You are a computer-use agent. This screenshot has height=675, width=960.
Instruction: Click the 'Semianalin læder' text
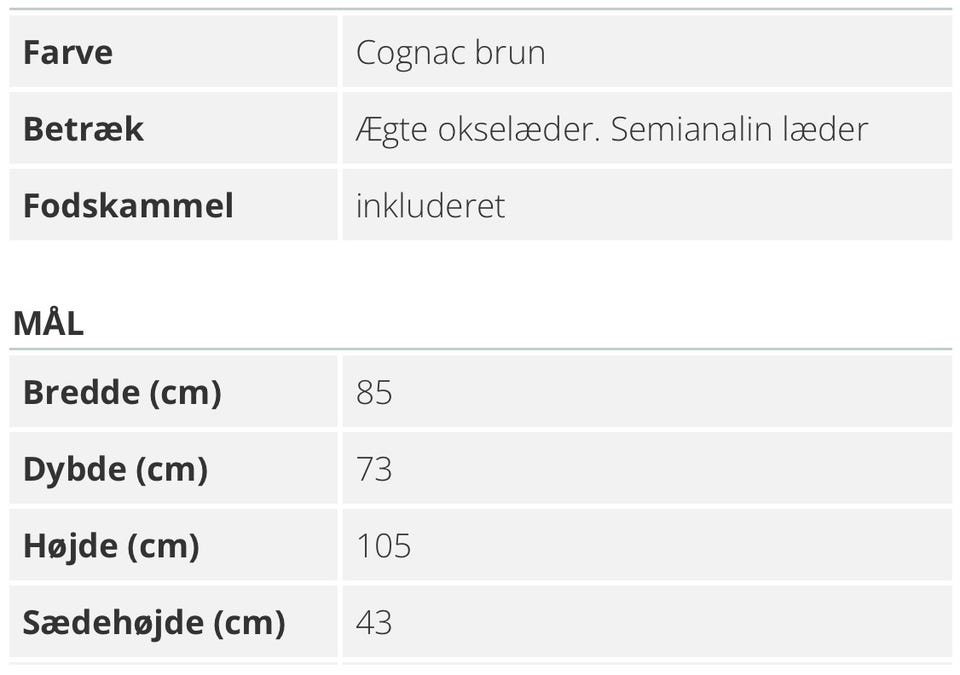click(x=739, y=129)
